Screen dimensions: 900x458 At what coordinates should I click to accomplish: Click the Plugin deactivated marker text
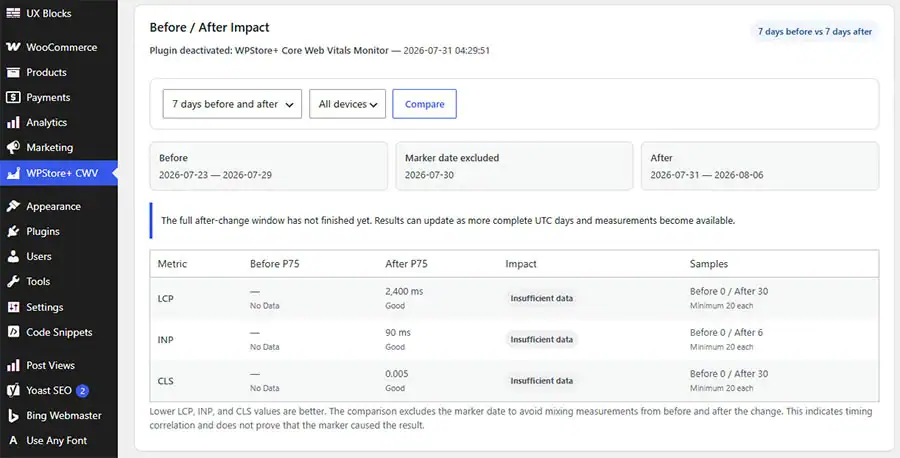tap(319, 51)
